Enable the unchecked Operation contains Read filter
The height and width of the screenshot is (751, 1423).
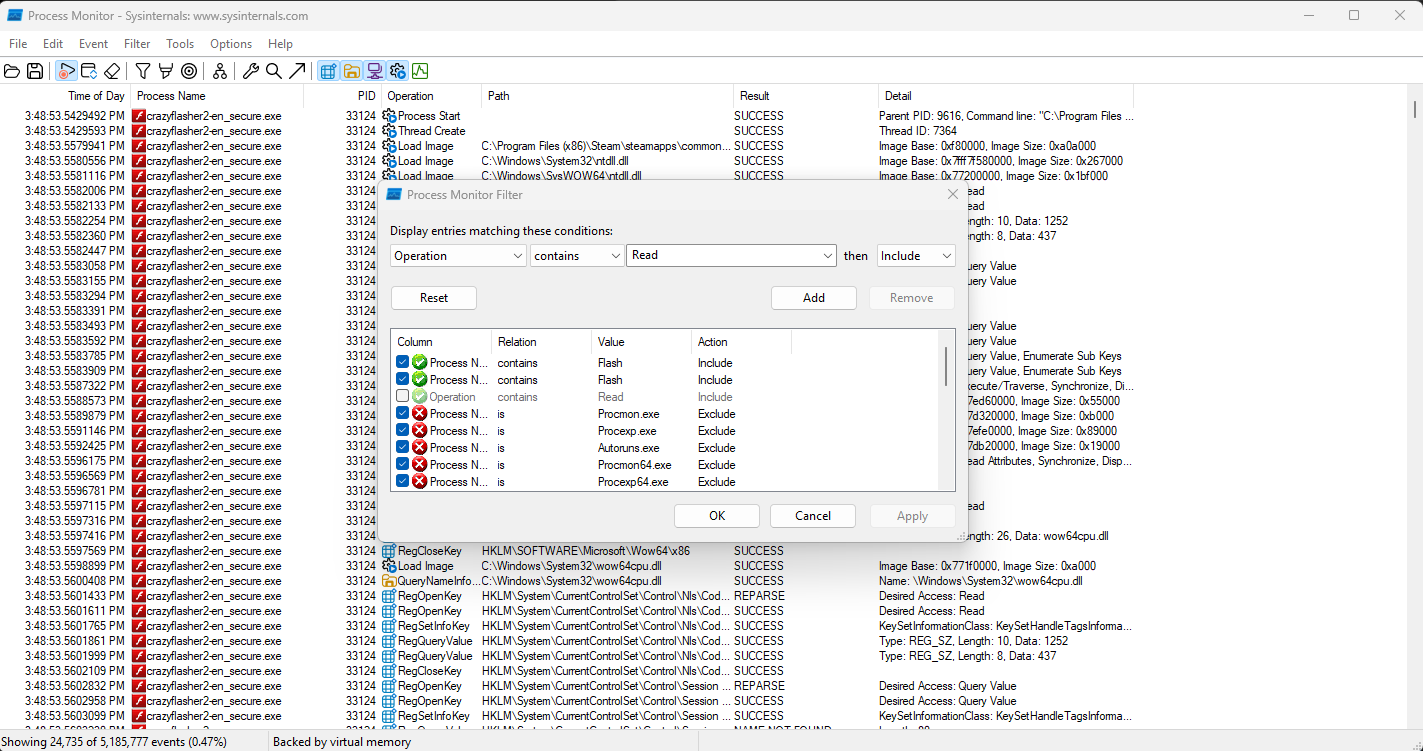[x=402, y=397]
